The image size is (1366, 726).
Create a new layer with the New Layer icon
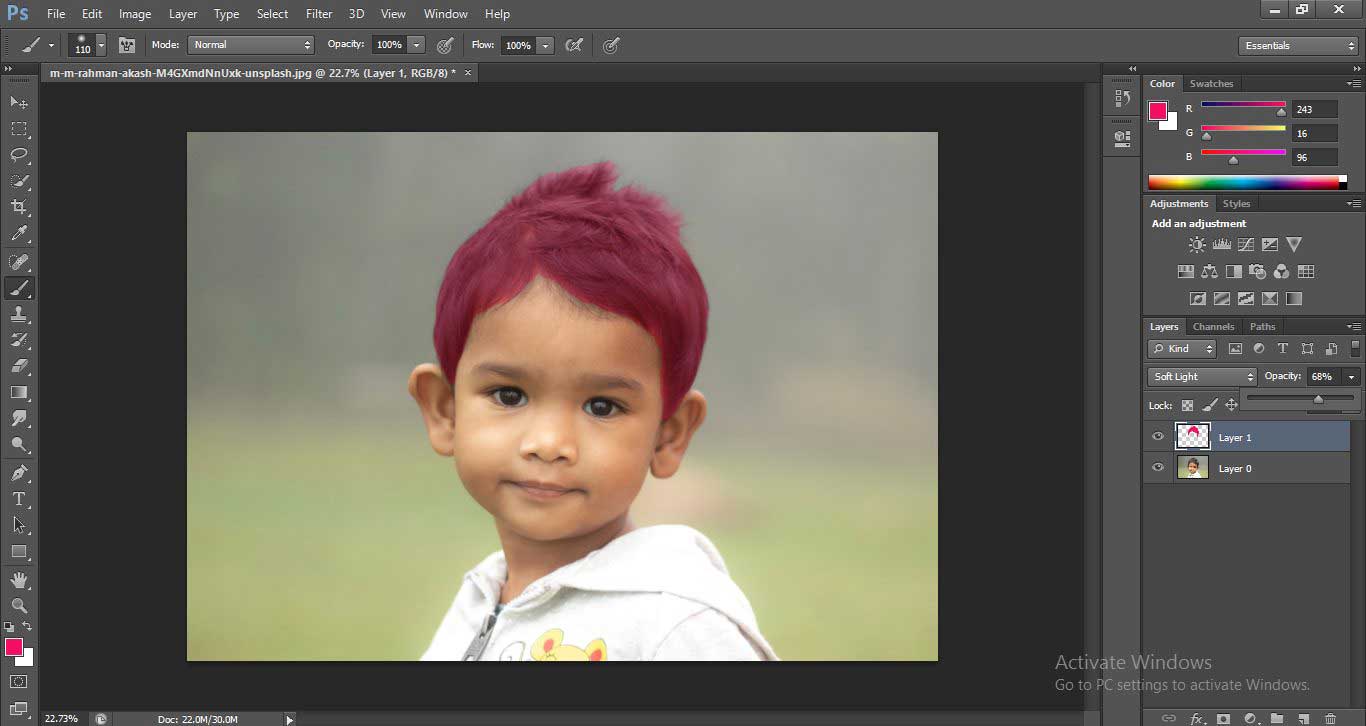1303,717
